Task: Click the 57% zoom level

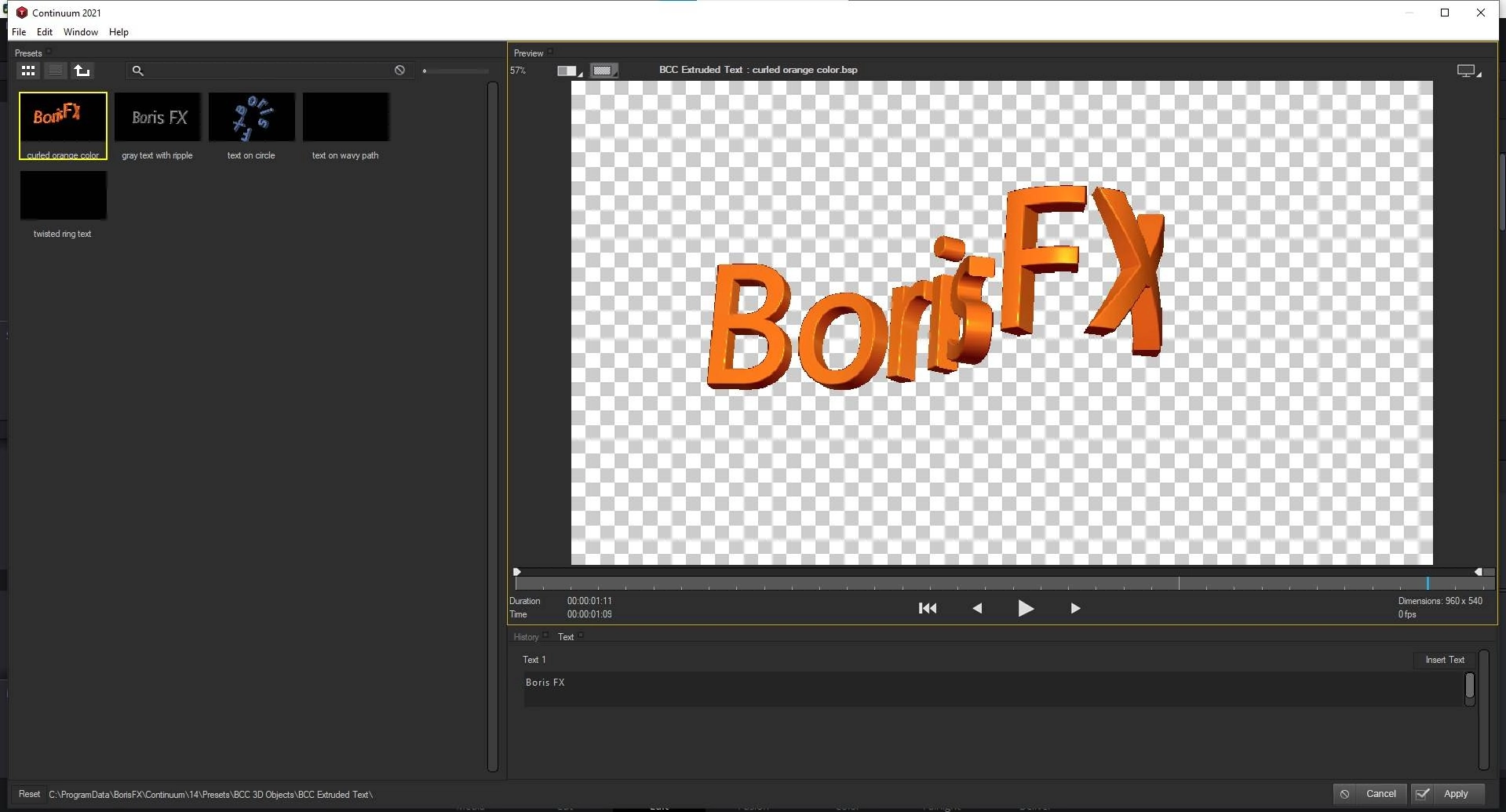Action: [x=518, y=71]
